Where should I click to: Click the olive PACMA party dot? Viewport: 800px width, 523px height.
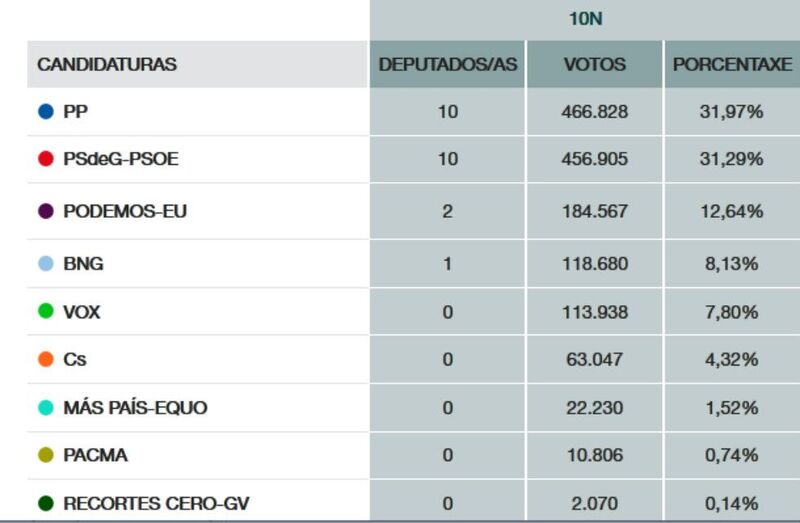click(x=45, y=456)
